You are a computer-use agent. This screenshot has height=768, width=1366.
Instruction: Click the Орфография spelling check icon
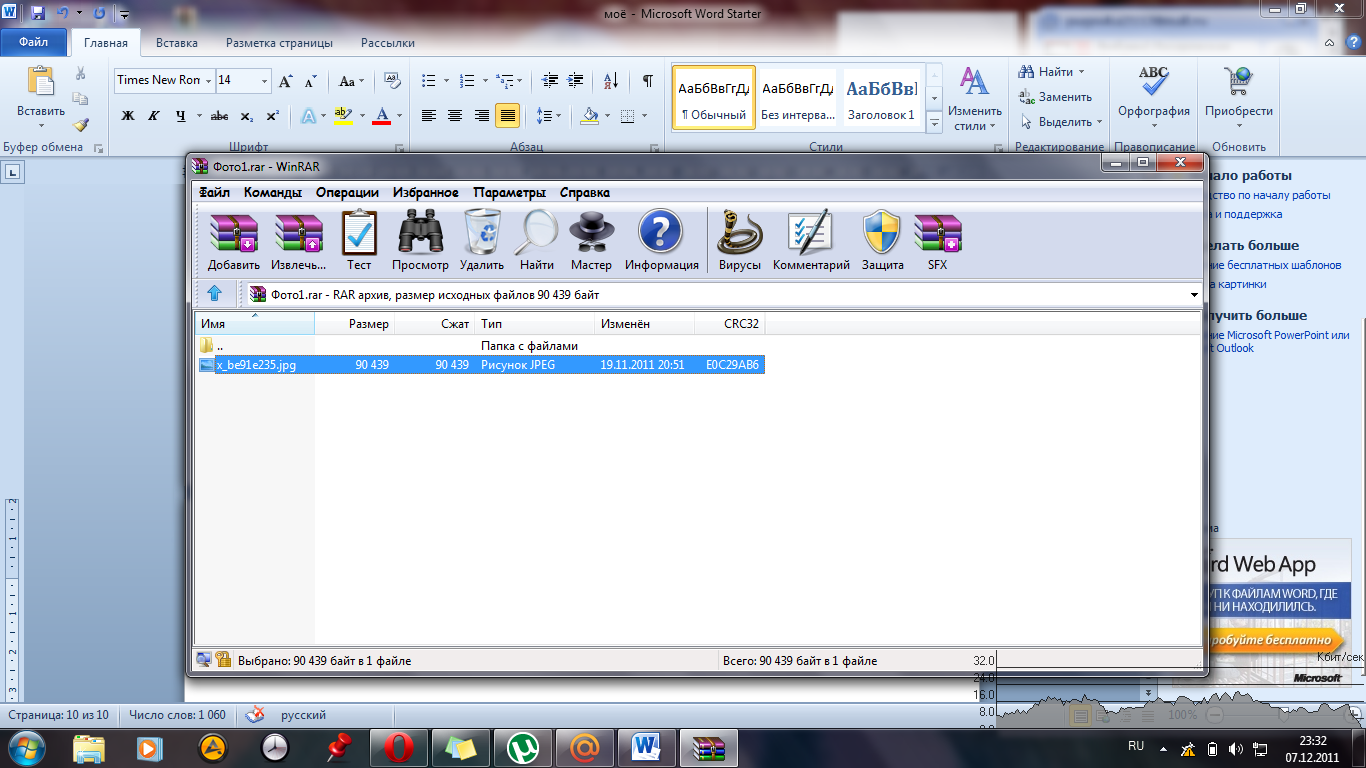point(1154,82)
